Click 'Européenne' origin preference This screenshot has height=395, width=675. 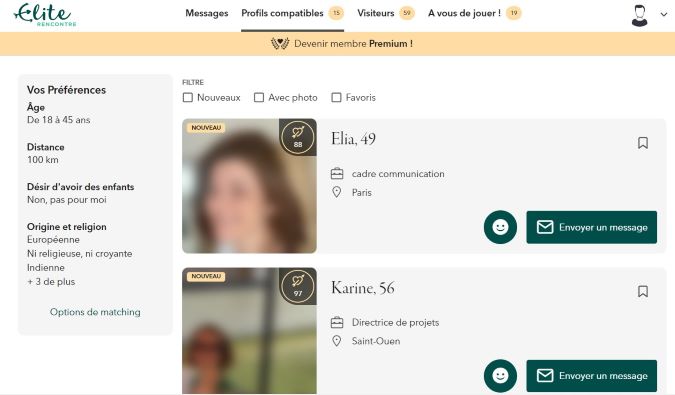click(53, 240)
